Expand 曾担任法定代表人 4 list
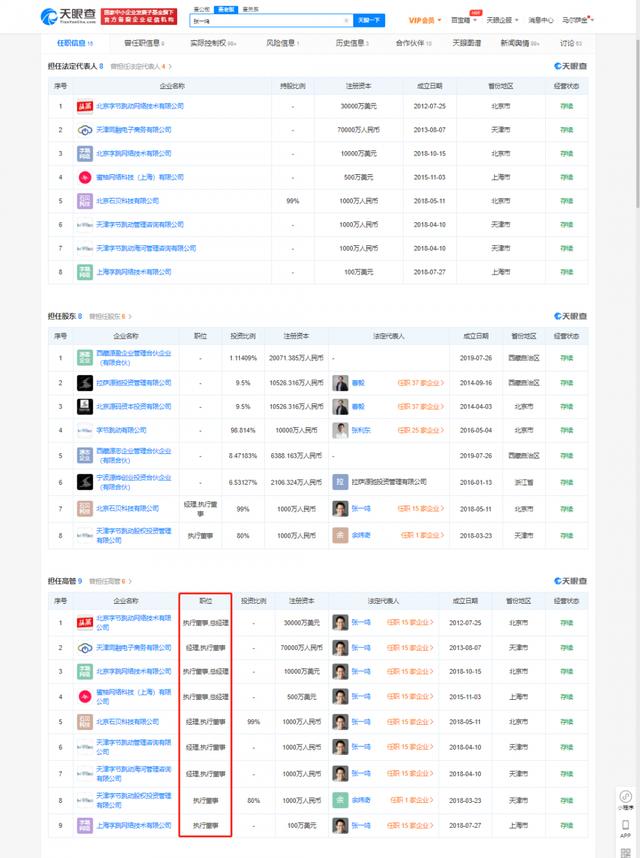 click(x=141, y=66)
